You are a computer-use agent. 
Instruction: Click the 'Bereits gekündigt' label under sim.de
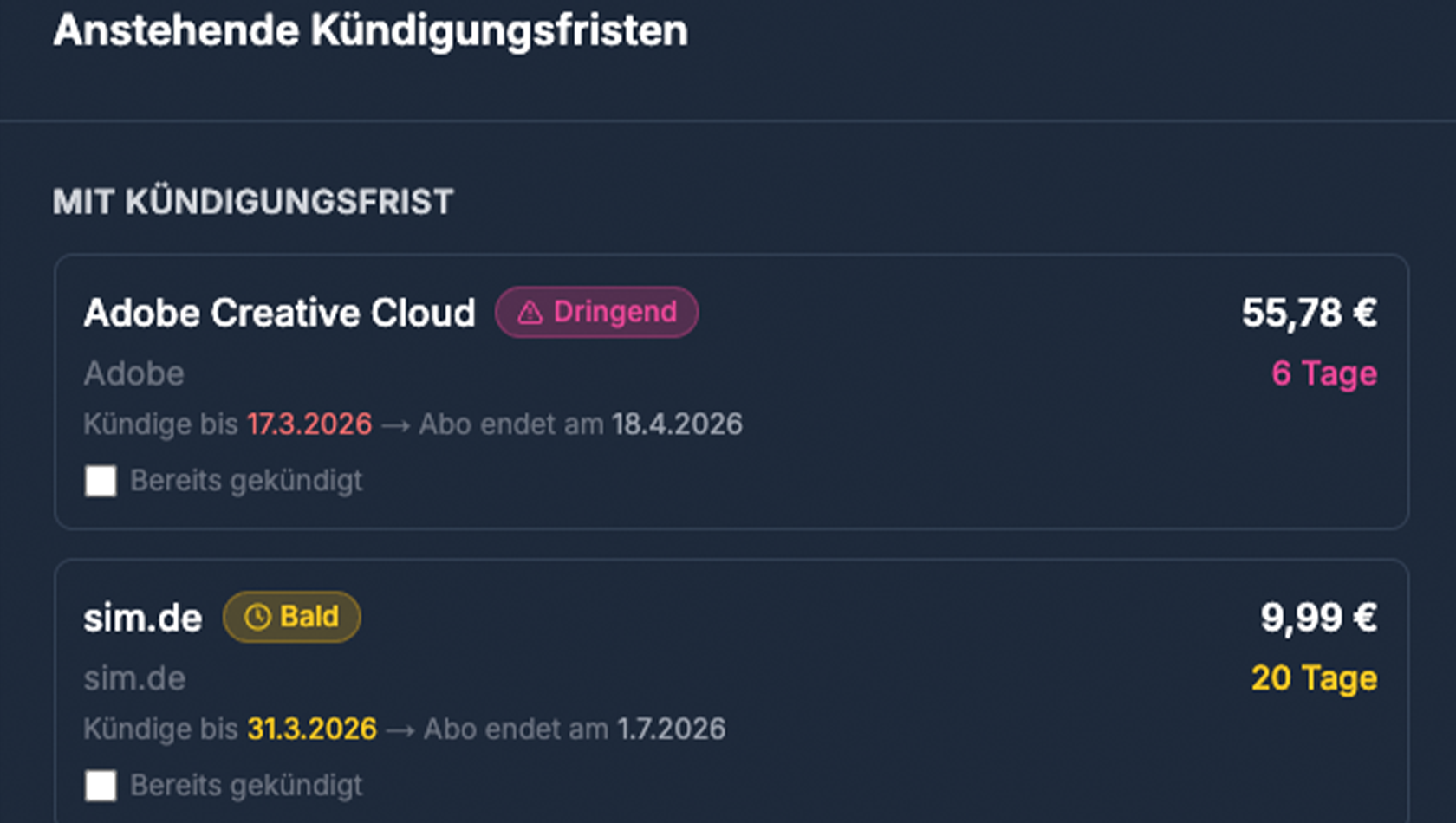[246, 786]
